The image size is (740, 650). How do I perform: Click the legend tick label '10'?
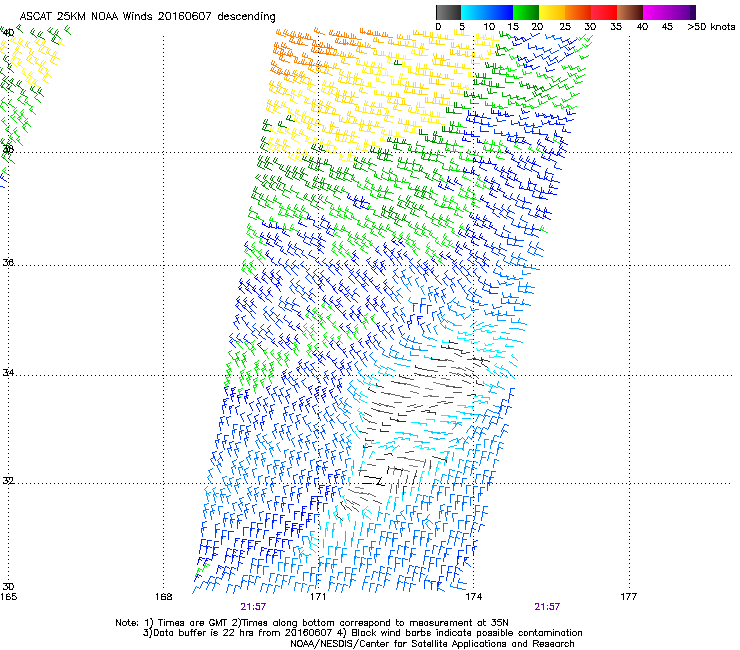point(489,27)
